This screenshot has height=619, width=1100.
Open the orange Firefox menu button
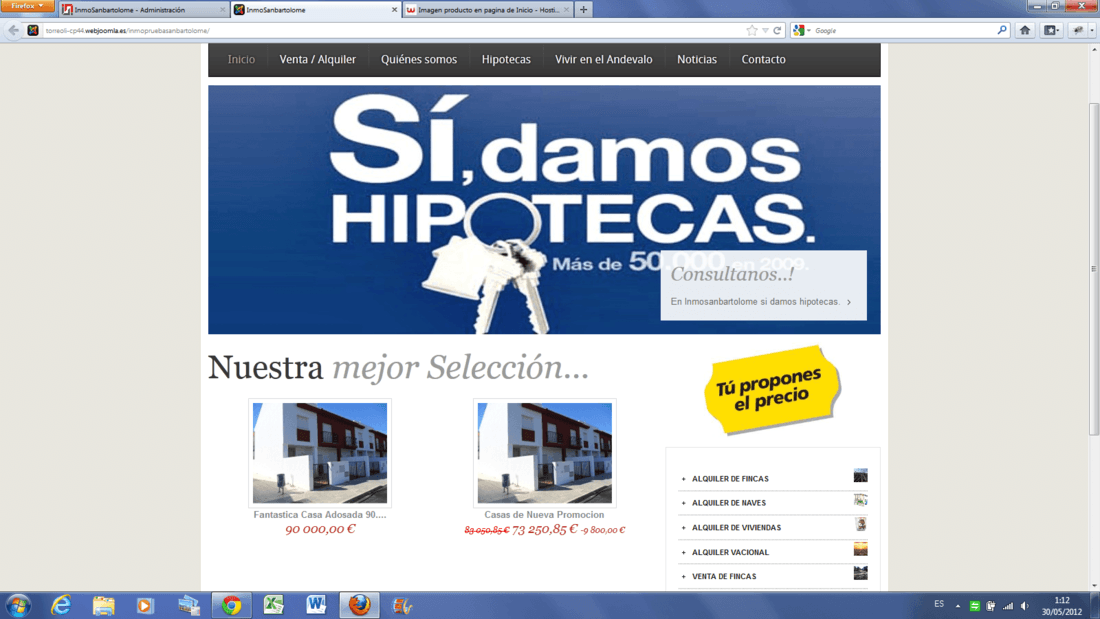pos(27,6)
